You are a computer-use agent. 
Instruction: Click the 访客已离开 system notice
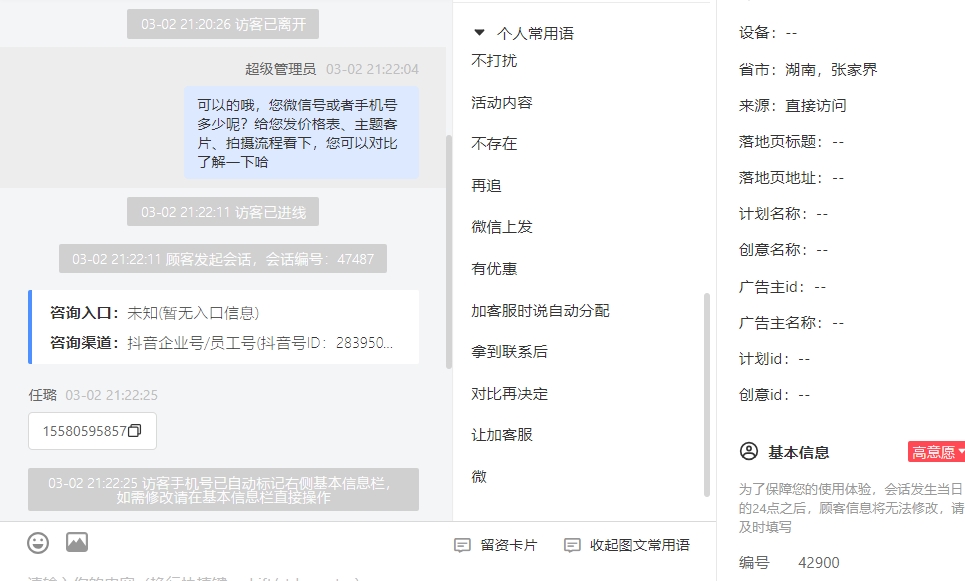coord(223,24)
